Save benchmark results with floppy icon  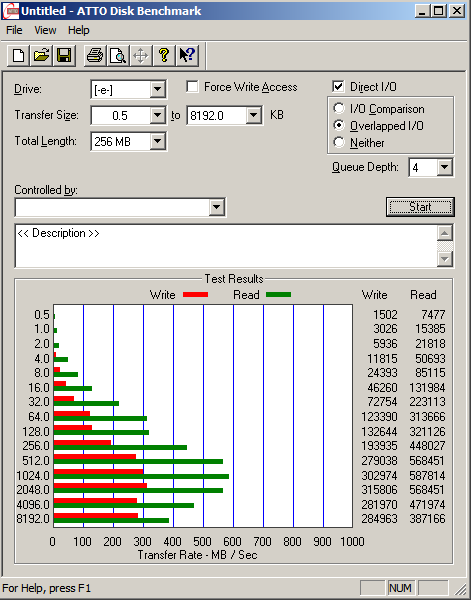pyautogui.click(x=64, y=56)
